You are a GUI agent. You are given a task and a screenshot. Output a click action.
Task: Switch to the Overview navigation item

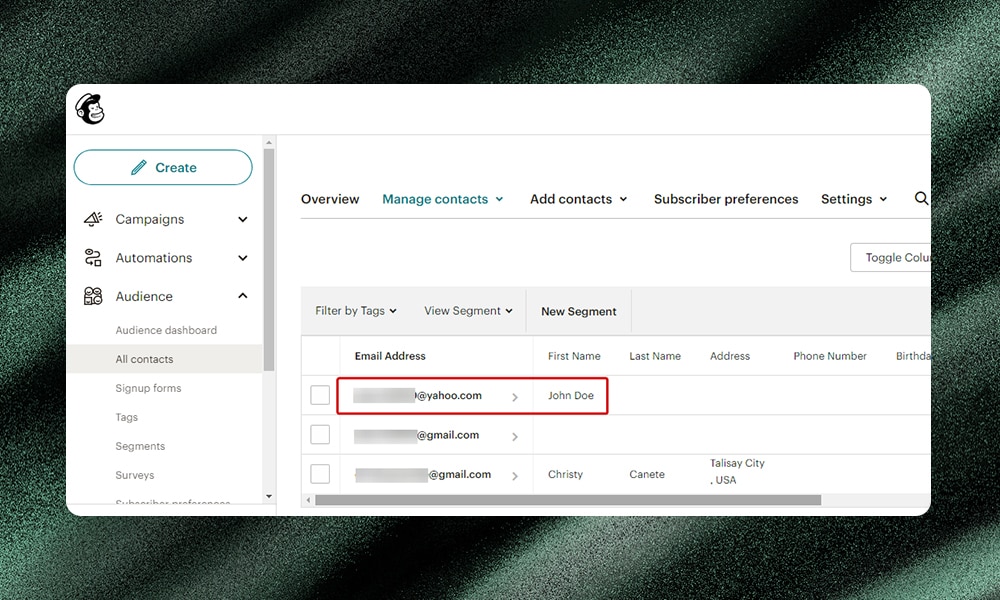[x=330, y=199]
